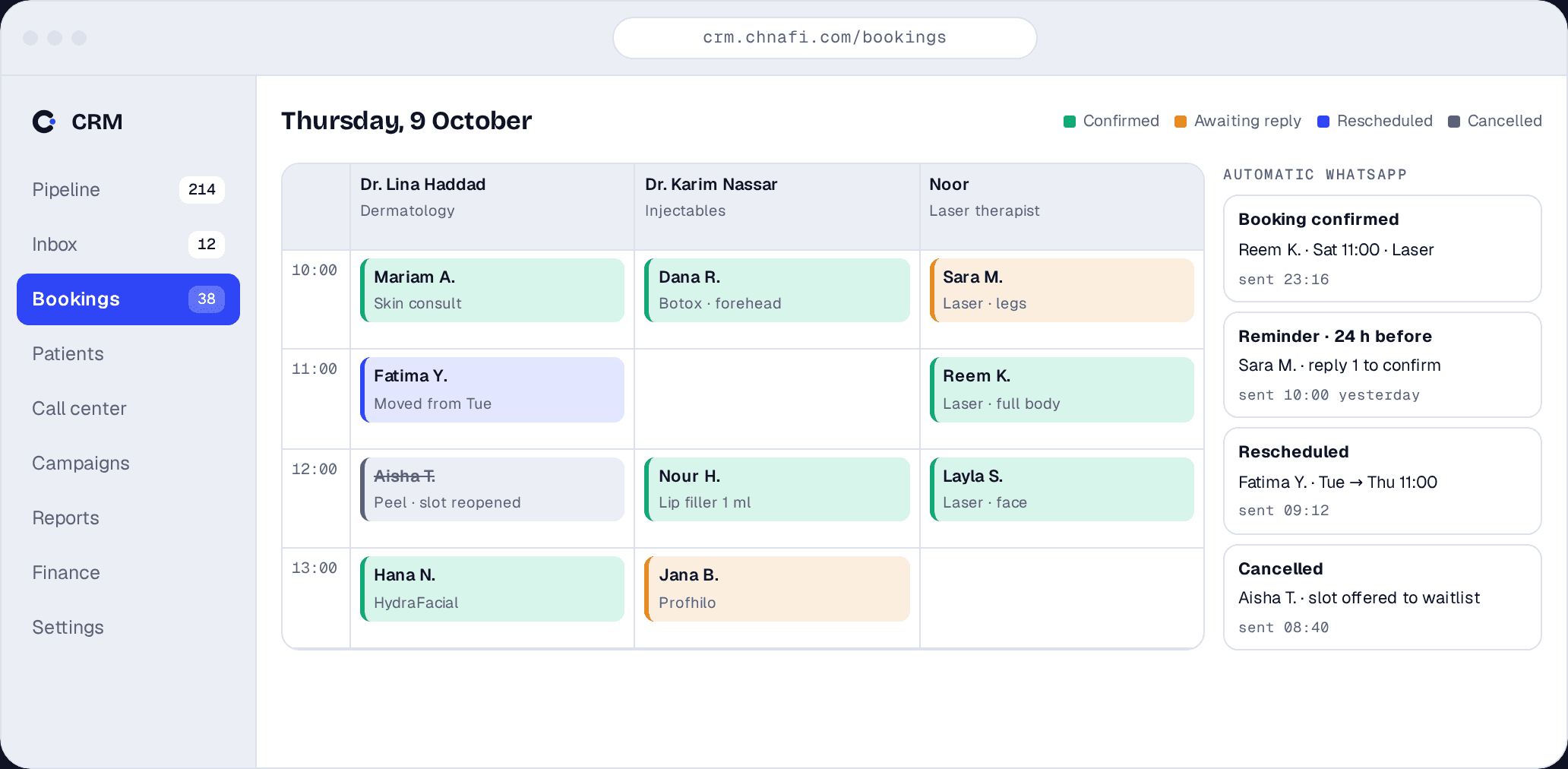1568x769 pixels.
Task: Select the Dr. Karim Nassar column header
Action: (x=777, y=207)
